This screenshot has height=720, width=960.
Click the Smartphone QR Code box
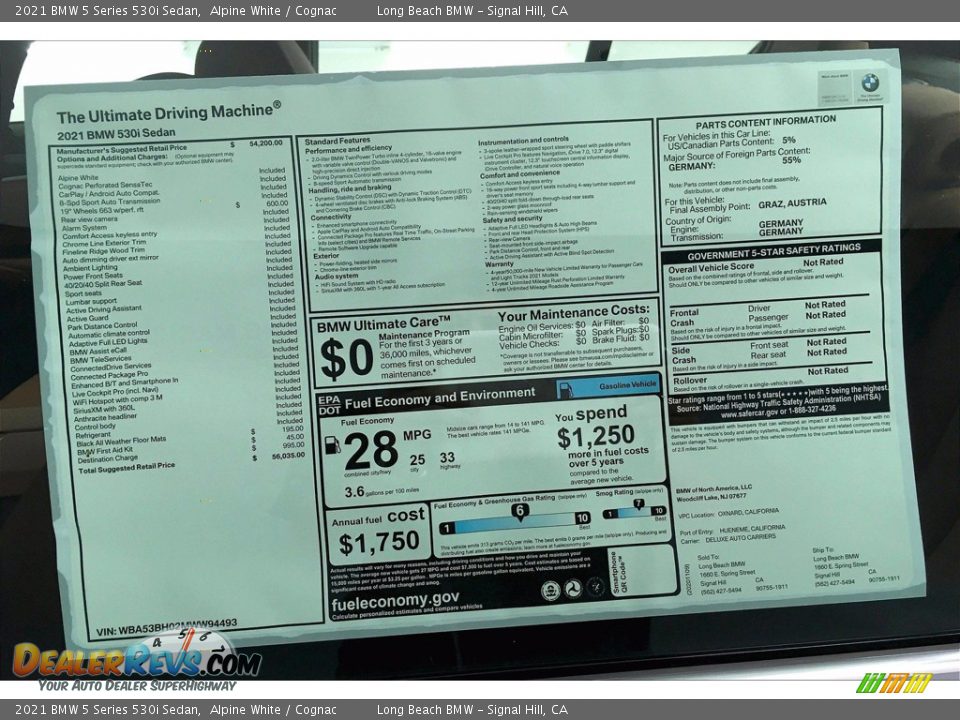[643, 571]
